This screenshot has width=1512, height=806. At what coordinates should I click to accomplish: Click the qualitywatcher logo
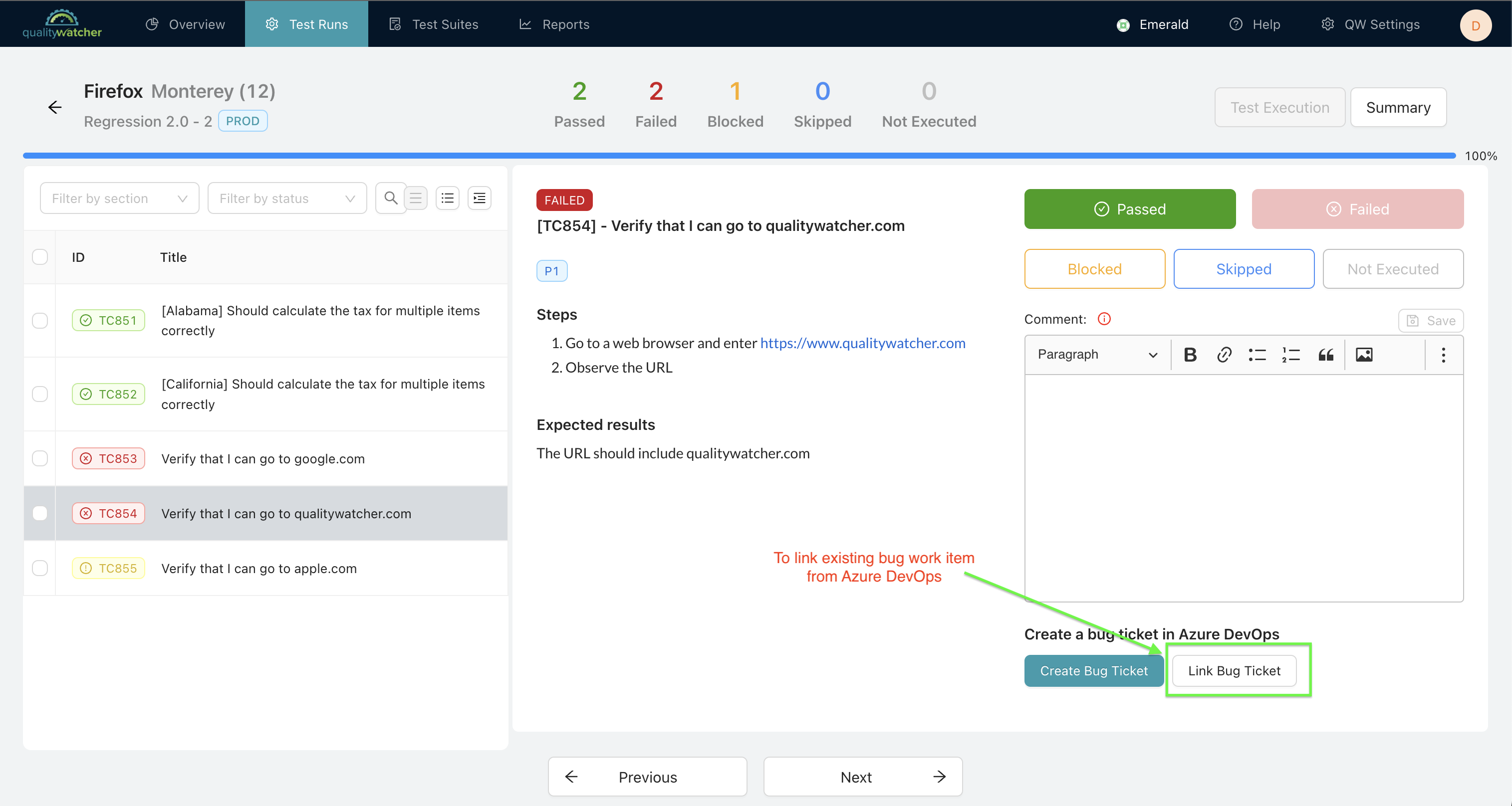coord(62,23)
